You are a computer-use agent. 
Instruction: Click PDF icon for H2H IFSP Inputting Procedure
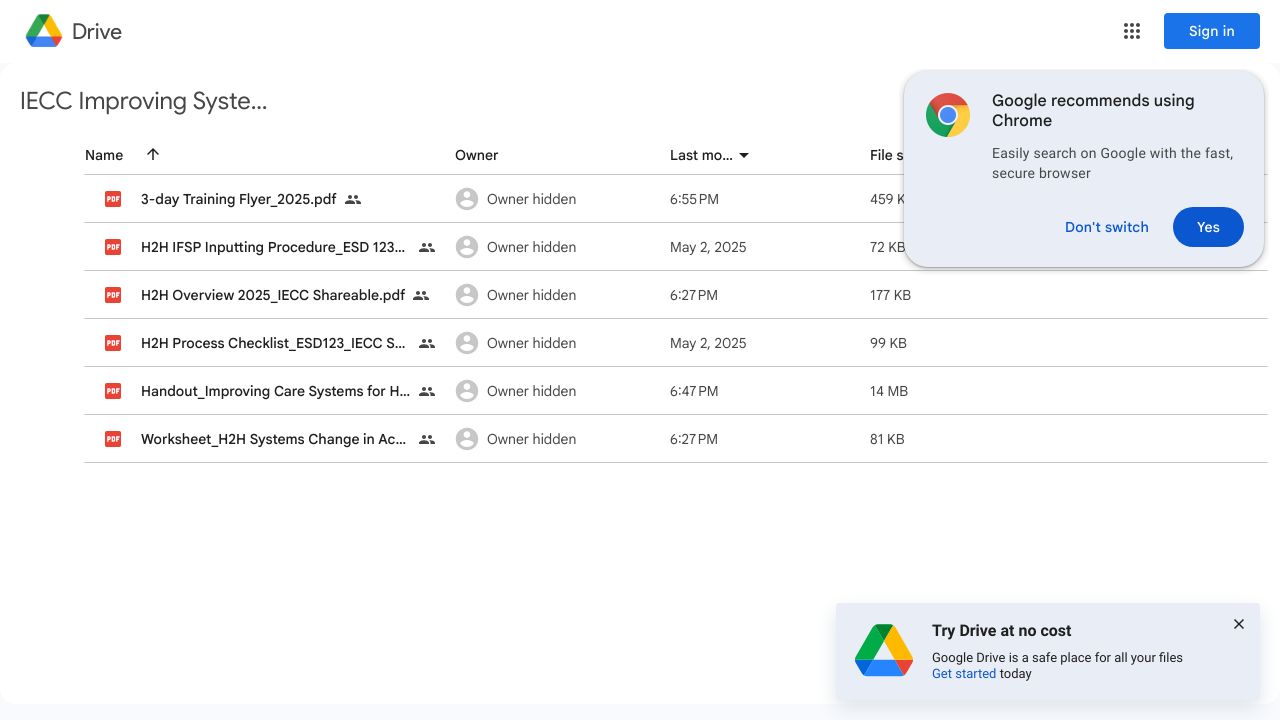coord(113,247)
